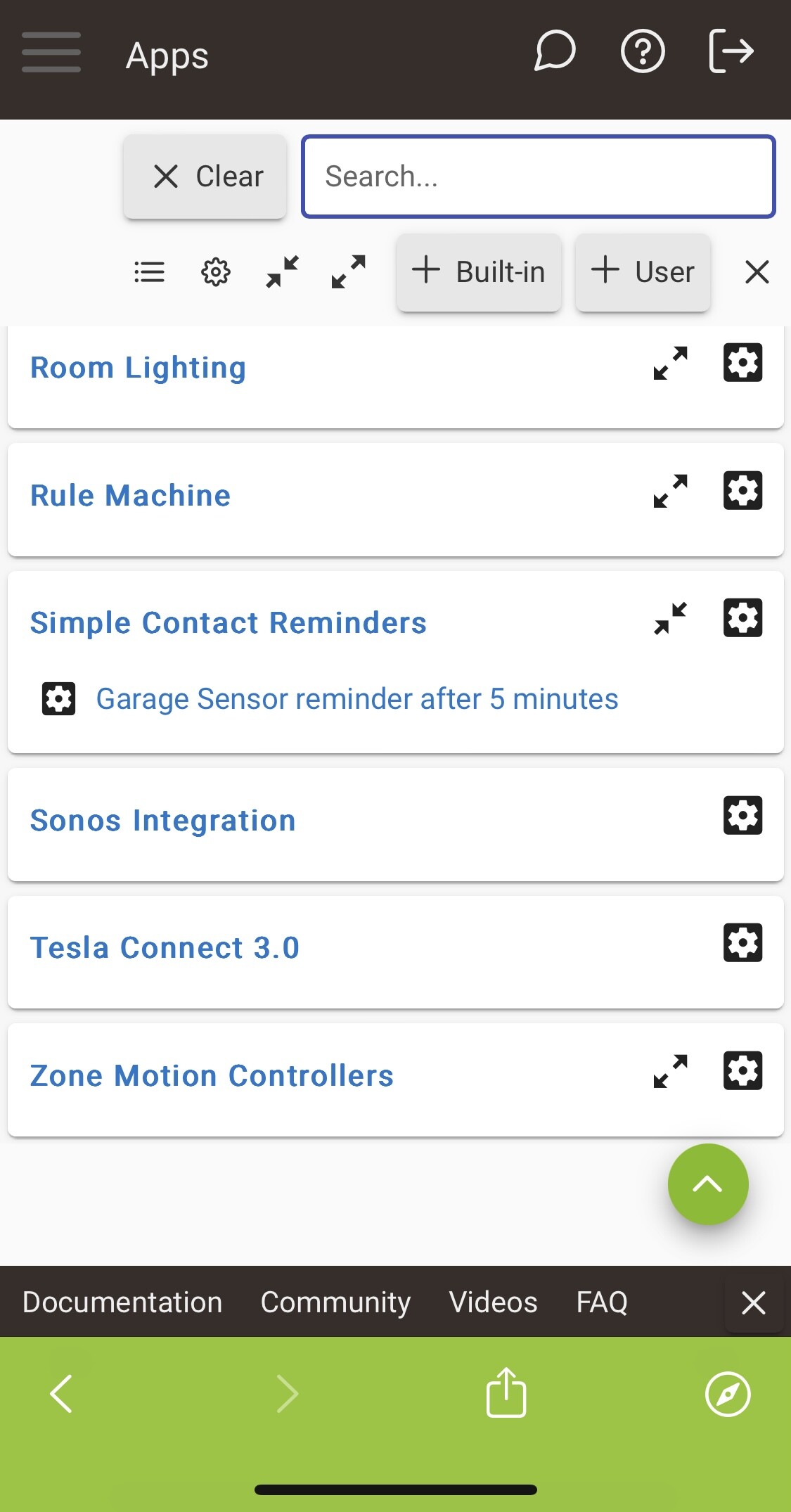Collapse the Simple Contact Reminders group
This screenshot has height=1512, width=791.
(x=671, y=619)
